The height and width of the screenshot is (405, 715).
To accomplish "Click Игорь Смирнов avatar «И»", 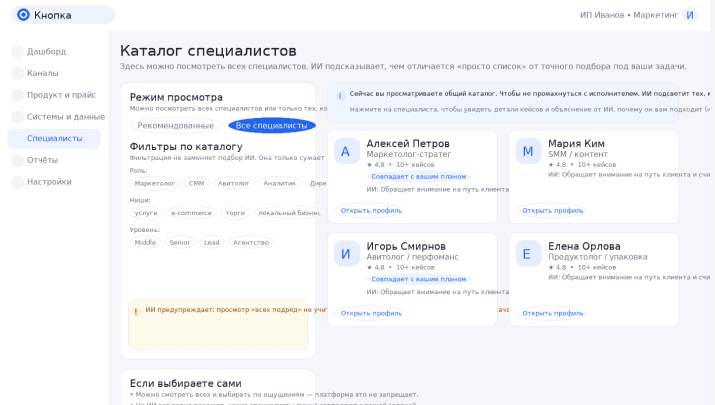I will click(347, 254).
